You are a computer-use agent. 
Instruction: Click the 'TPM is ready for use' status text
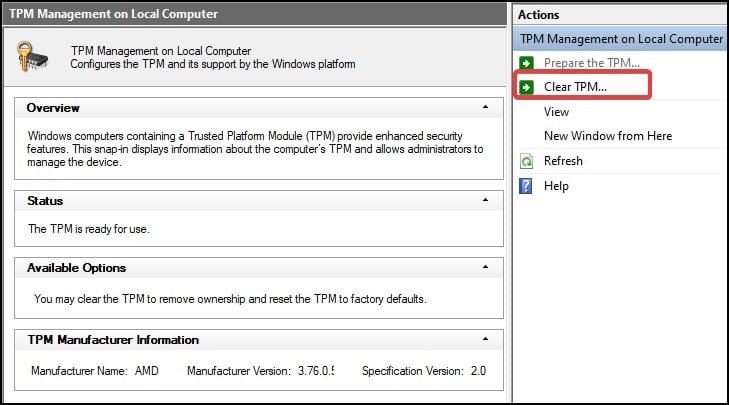[88, 229]
